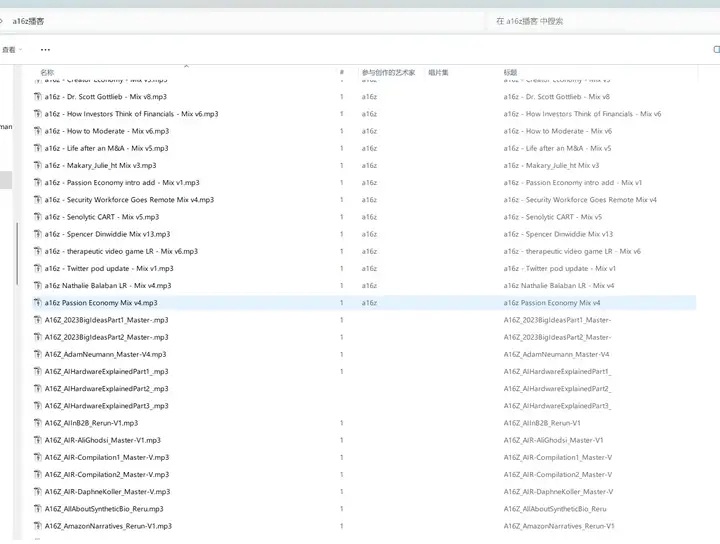This screenshot has width=720, height=544.
Task: Click the file icon of Dr. Scott Gottlieb mp3
Action: [38, 96]
